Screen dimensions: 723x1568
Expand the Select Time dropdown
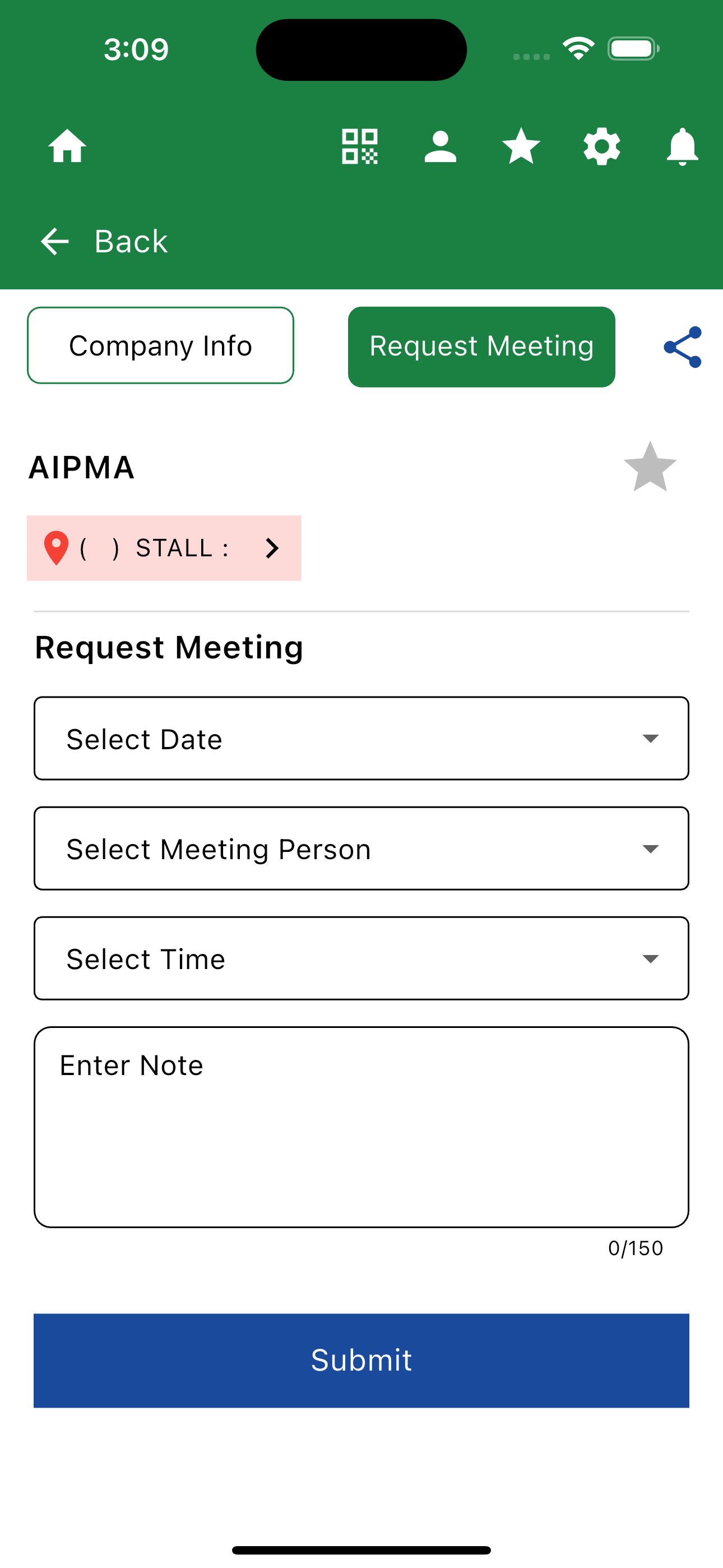coord(361,958)
